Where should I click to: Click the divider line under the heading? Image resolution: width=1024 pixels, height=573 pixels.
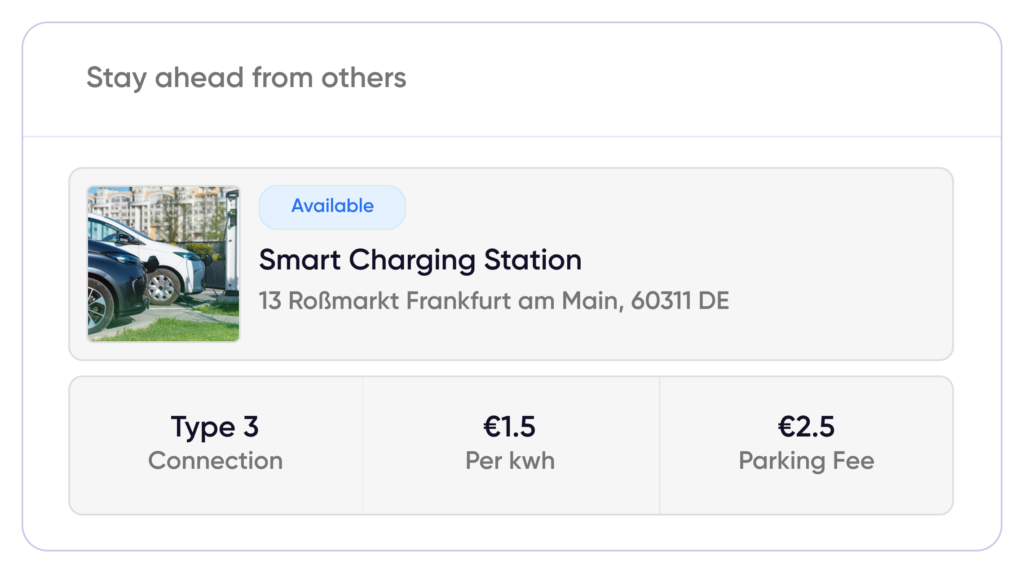coord(512,137)
